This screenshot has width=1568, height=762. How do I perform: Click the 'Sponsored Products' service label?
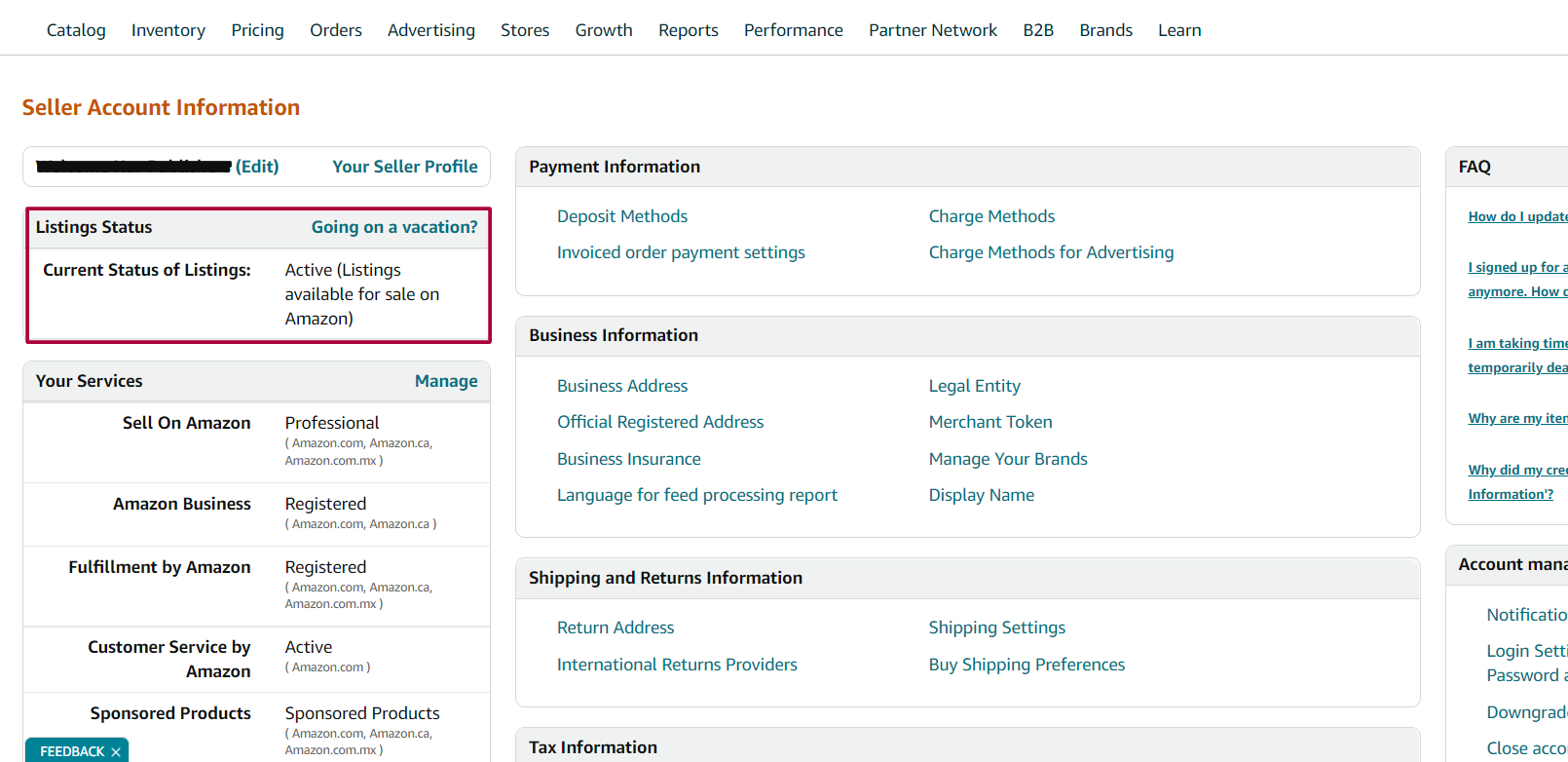pyautogui.click(x=170, y=713)
